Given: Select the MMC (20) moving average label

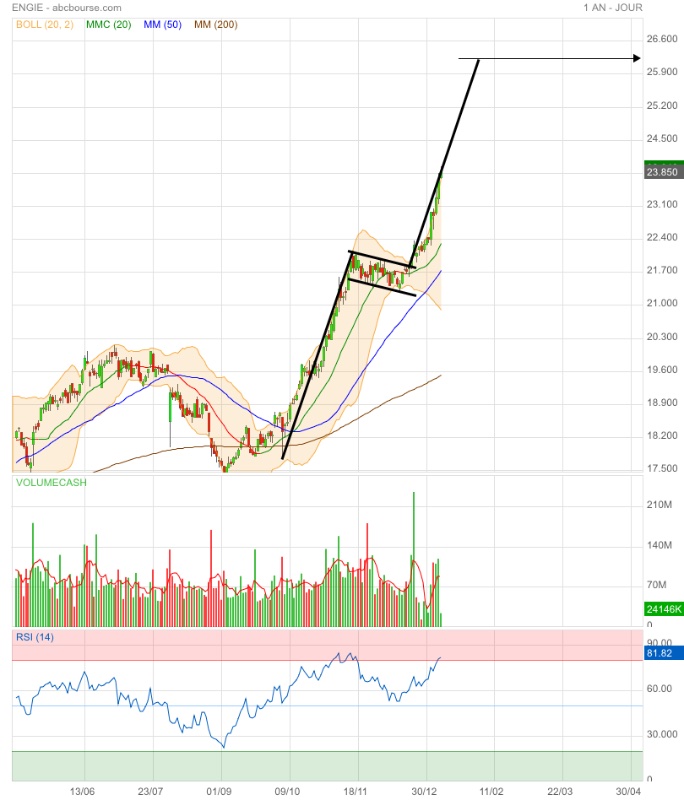Looking at the screenshot, I should click(x=109, y=24).
